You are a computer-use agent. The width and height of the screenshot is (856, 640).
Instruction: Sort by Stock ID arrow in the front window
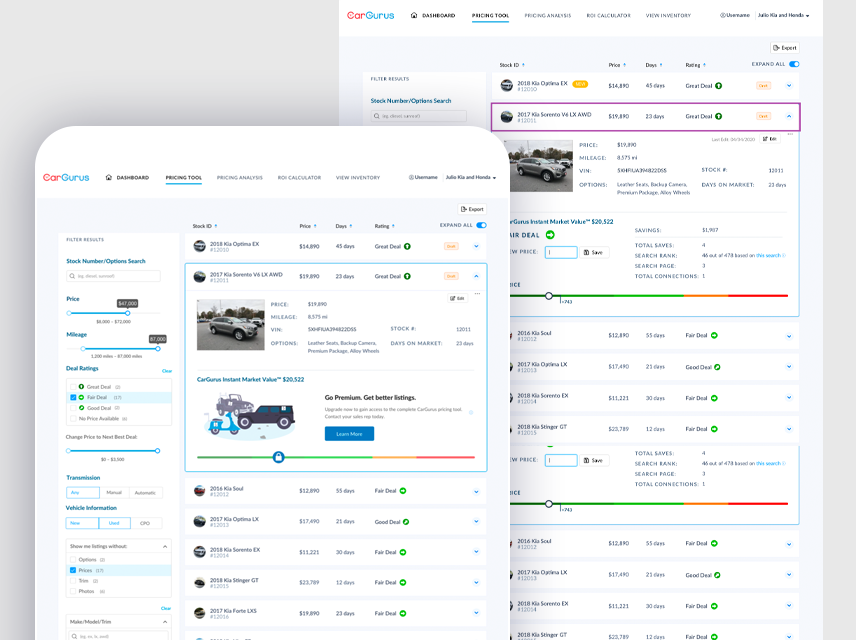[x=216, y=226]
